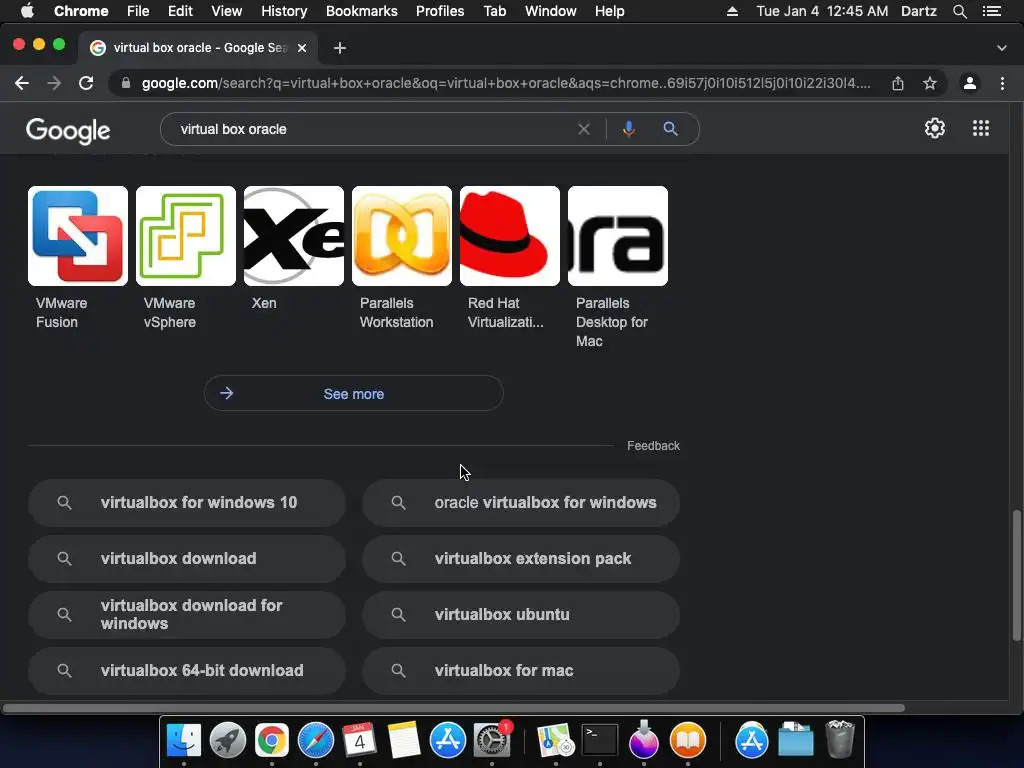Open Chrome from the Dock
This screenshot has width=1024, height=768.
(272, 740)
